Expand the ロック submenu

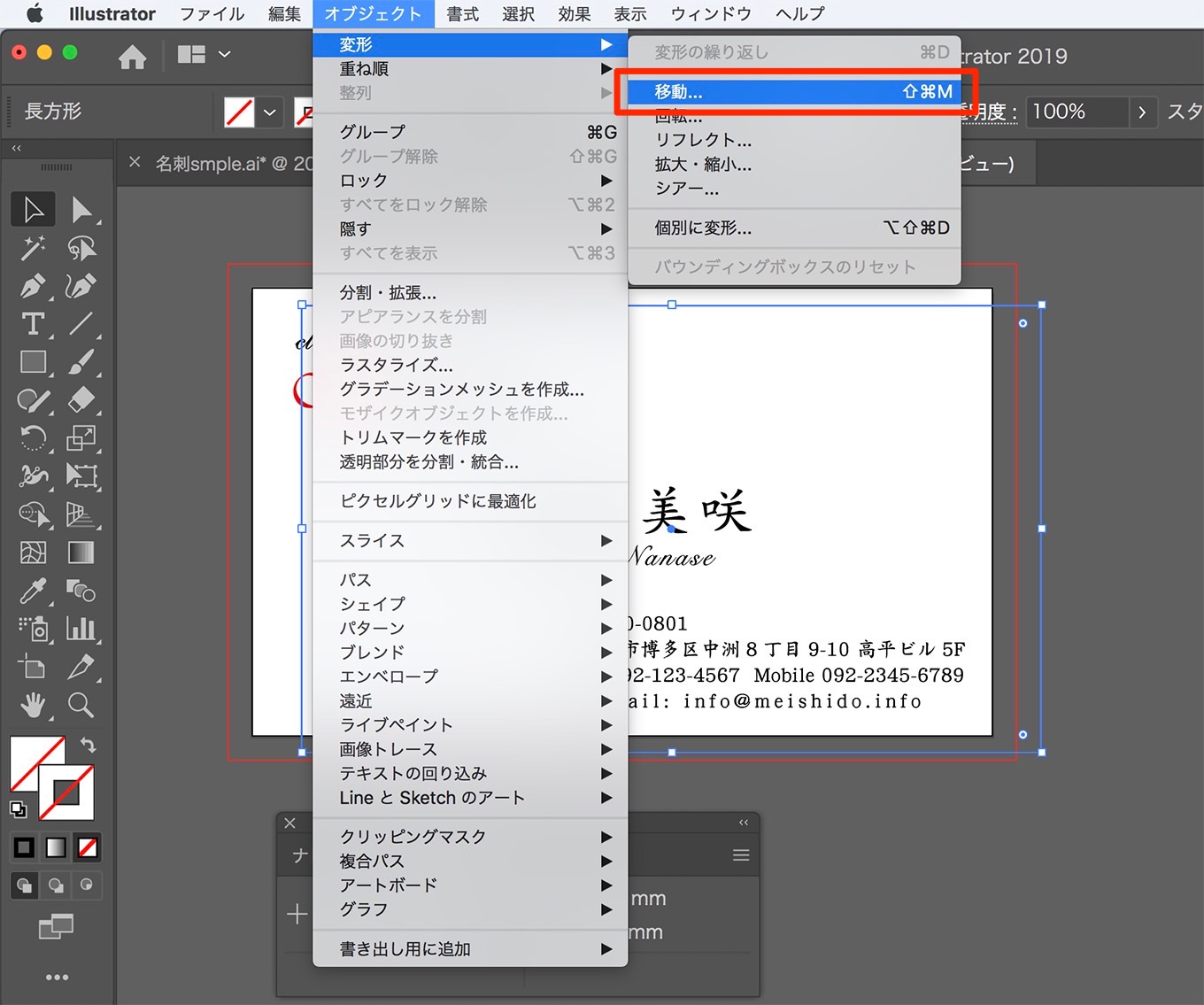[x=470, y=181]
